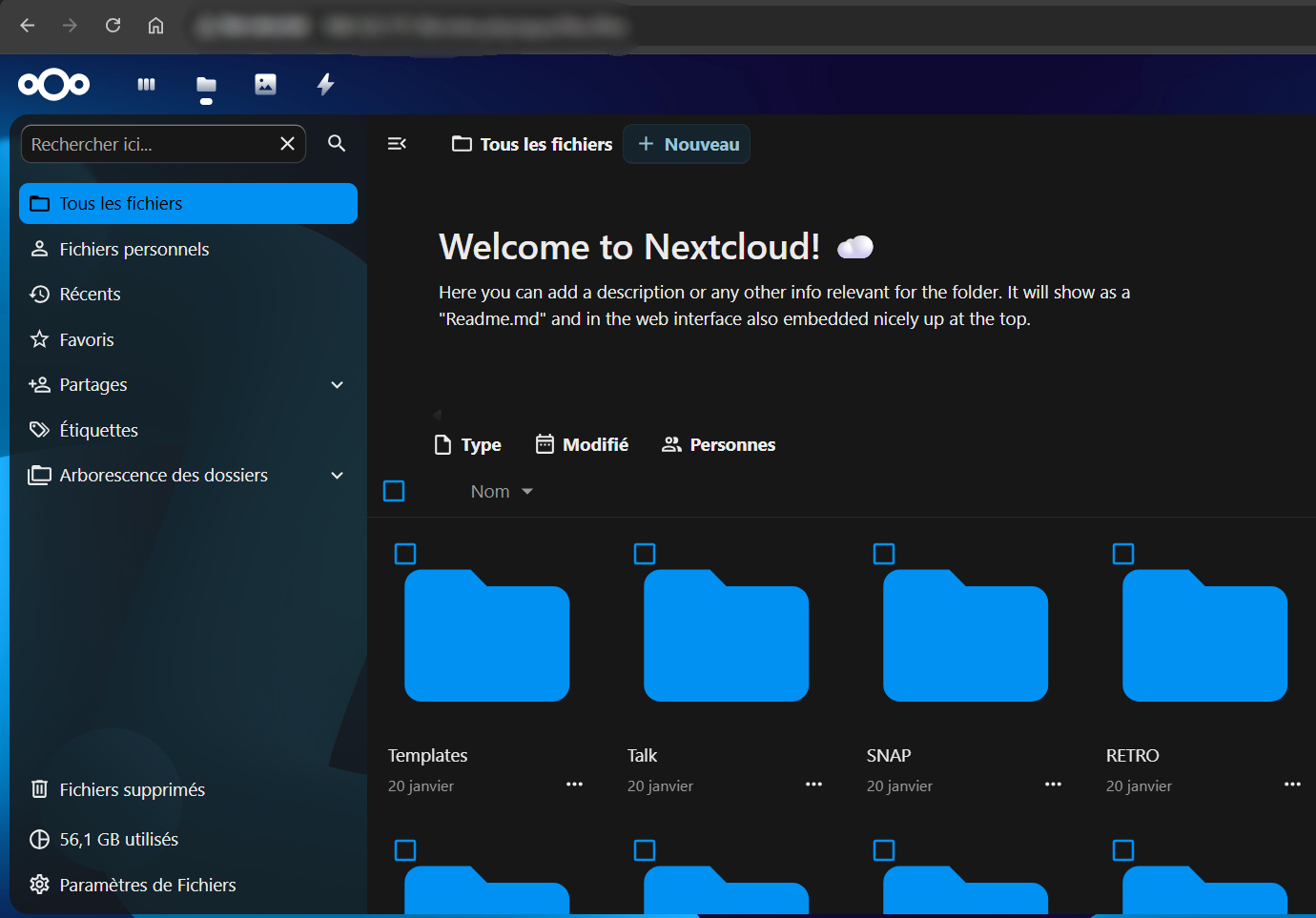Open the Files app icon in header
This screenshot has width=1316, height=918.
[x=206, y=86]
